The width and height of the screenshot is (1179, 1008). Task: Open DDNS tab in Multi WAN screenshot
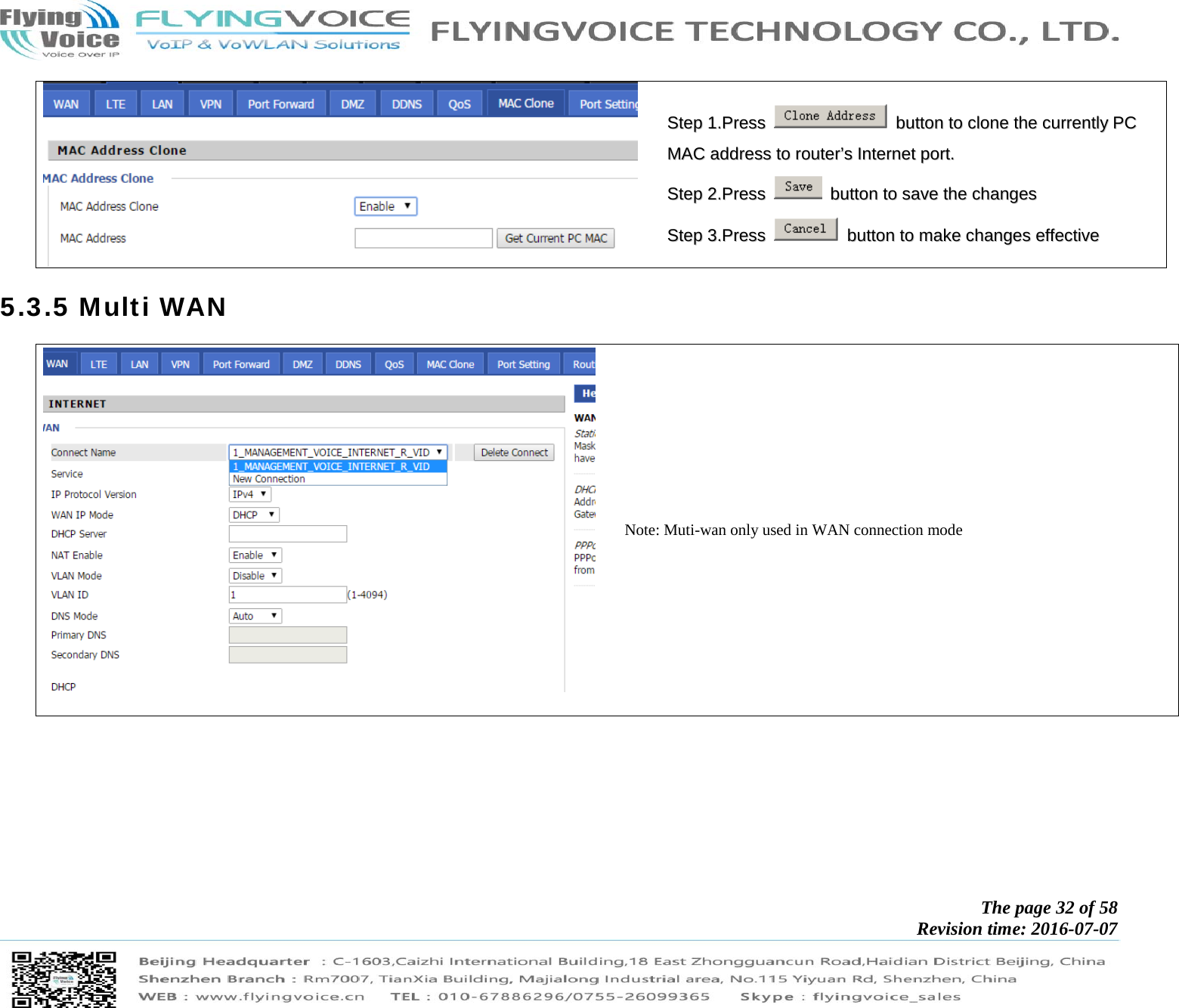pyautogui.click(x=348, y=364)
